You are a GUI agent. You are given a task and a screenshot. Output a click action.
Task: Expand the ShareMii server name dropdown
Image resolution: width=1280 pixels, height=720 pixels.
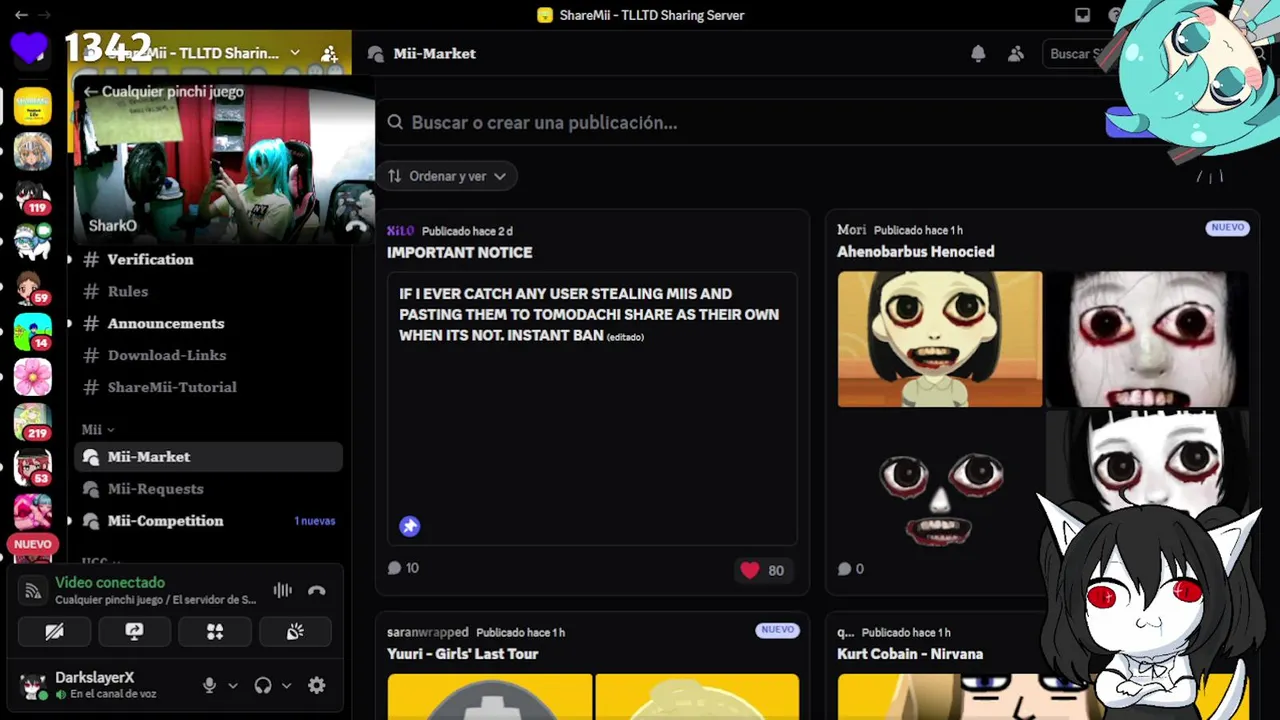point(295,53)
